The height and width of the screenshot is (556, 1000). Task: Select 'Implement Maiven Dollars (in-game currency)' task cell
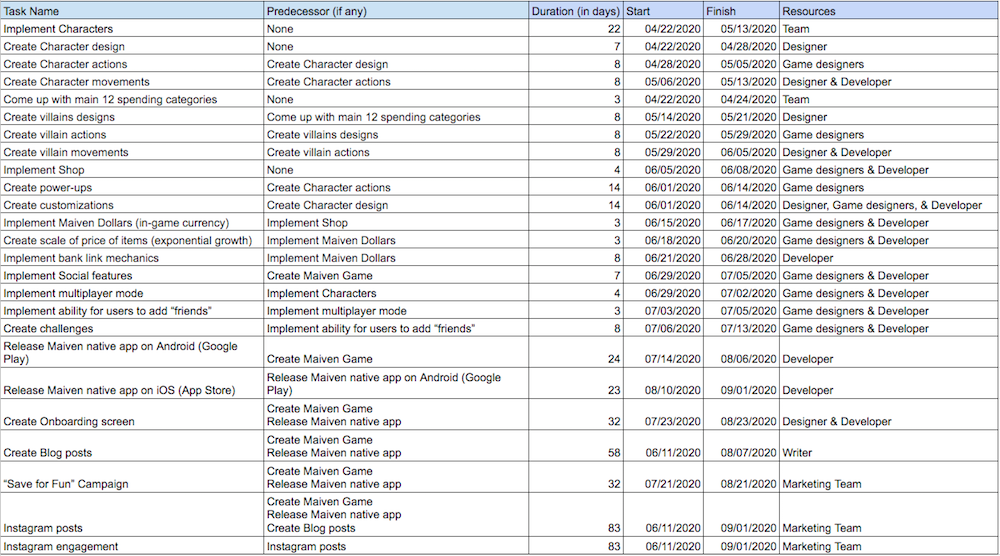(x=132, y=223)
